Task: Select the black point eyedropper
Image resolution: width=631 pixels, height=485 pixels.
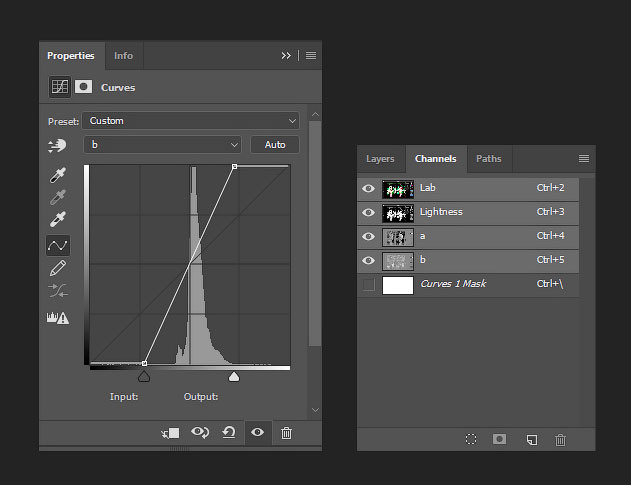Action: pyautogui.click(x=58, y=175)
